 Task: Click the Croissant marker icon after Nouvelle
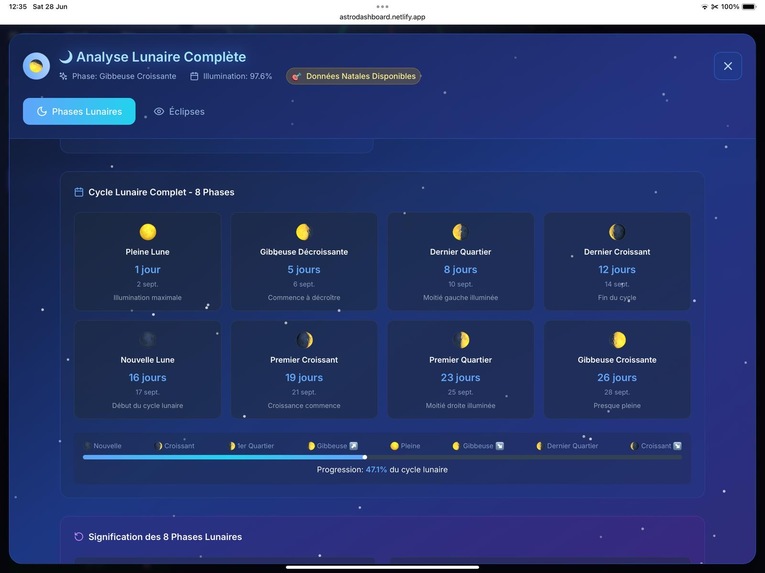coord(159,446)
